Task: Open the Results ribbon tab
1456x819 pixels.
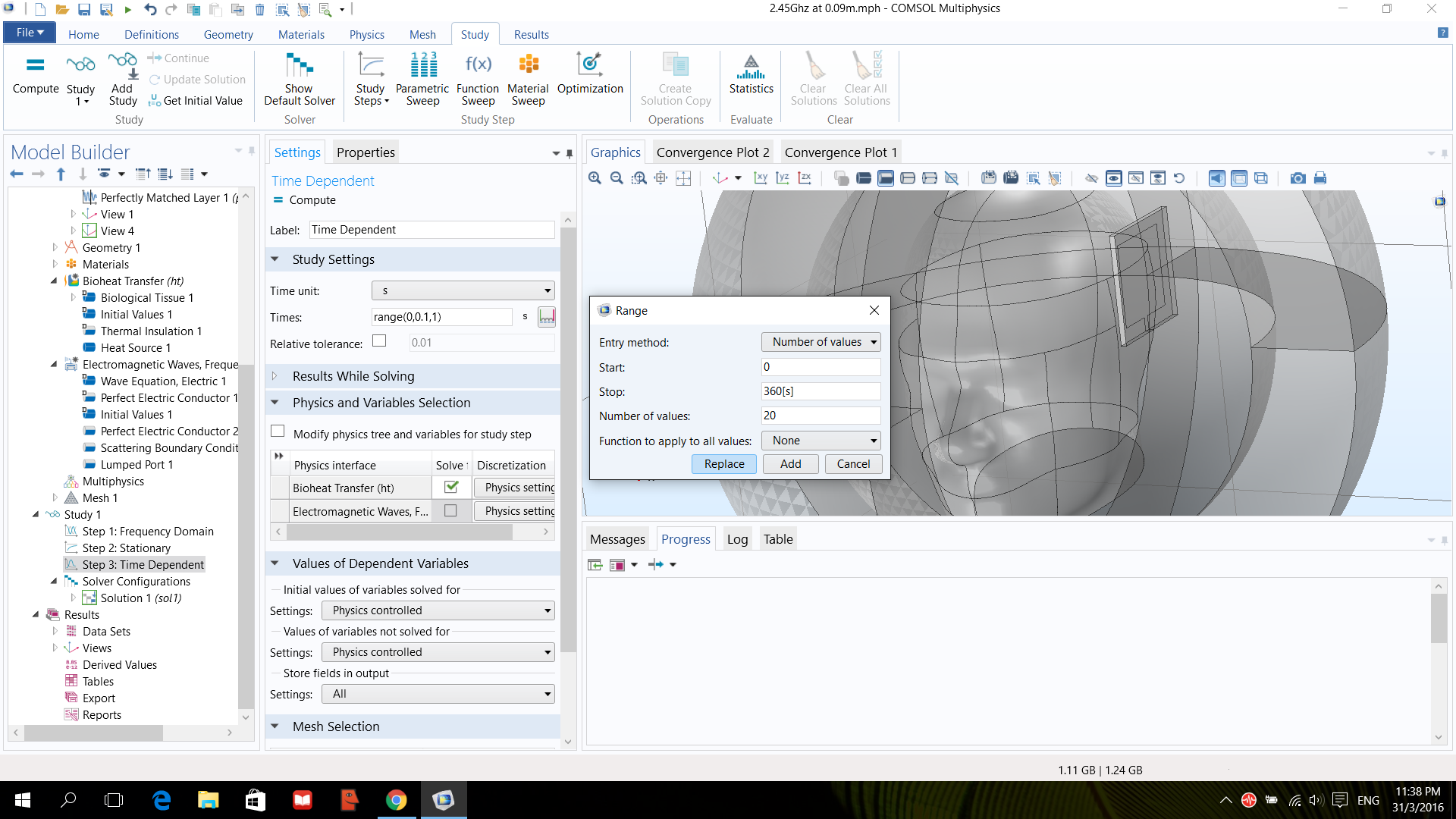Action: (531, 35)
